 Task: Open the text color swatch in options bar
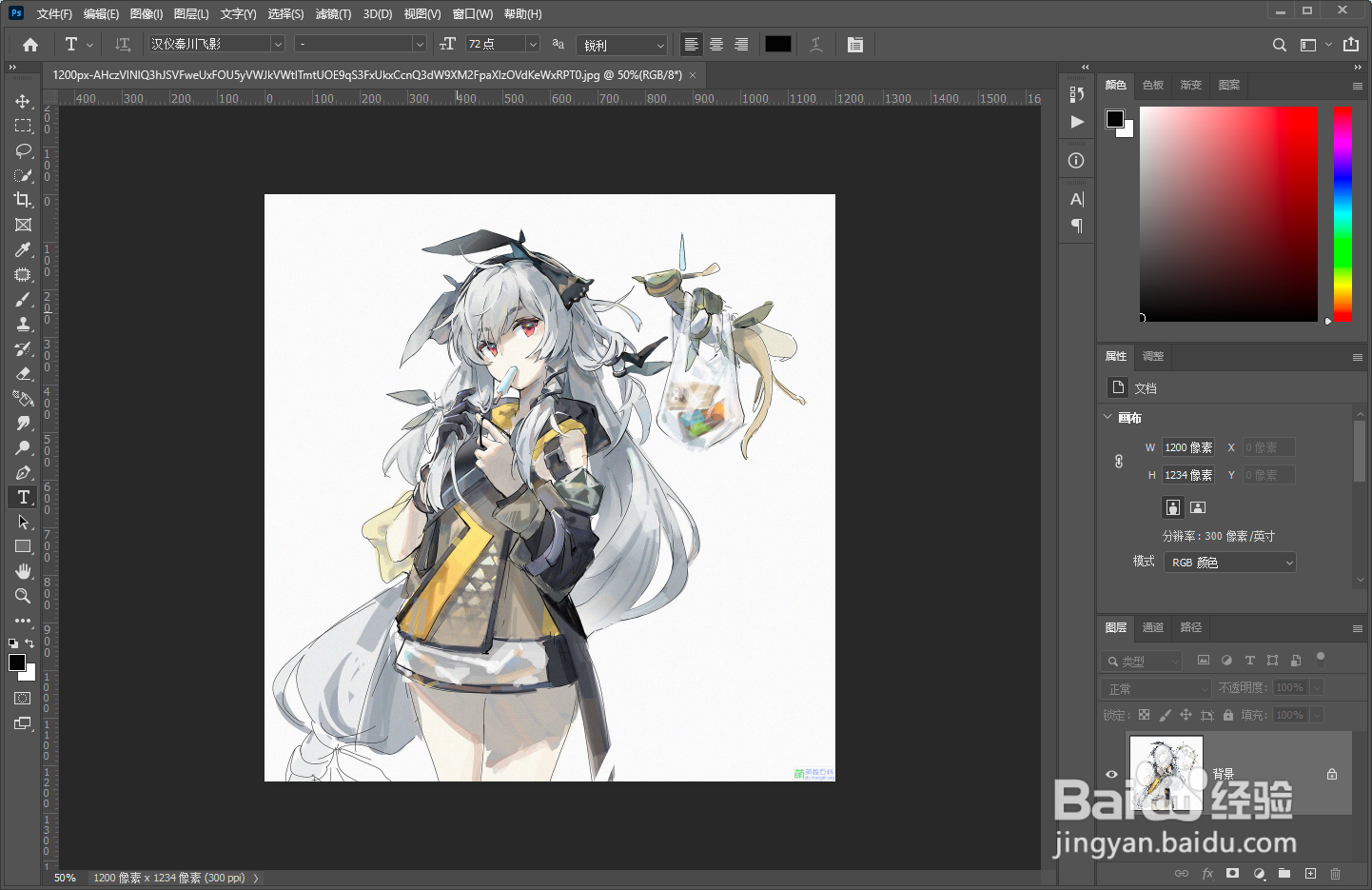pyautogui.click(x=778, y=44)
